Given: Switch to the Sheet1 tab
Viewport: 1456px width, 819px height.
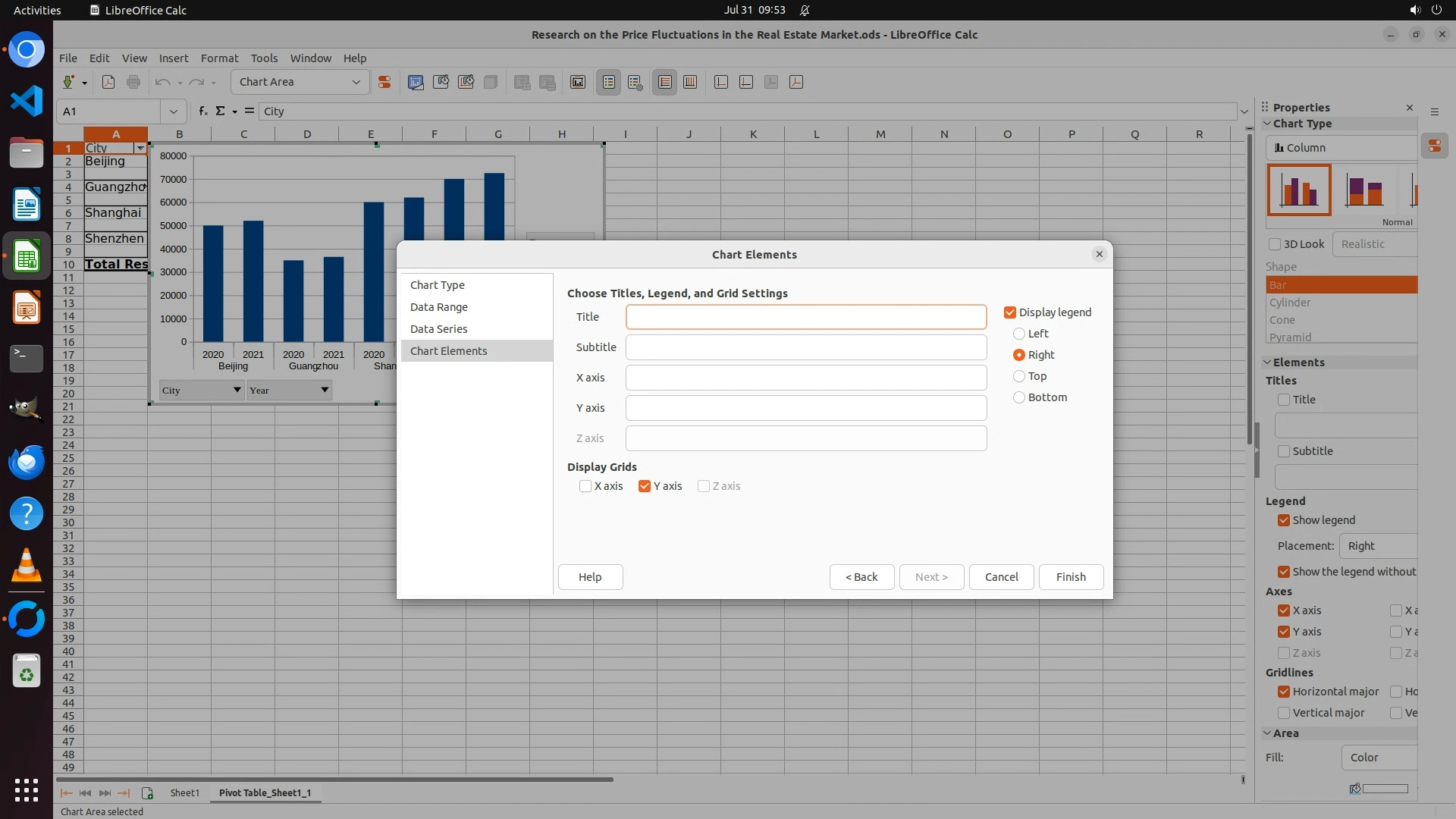Looking at the screenshot, I should [184, 792].
